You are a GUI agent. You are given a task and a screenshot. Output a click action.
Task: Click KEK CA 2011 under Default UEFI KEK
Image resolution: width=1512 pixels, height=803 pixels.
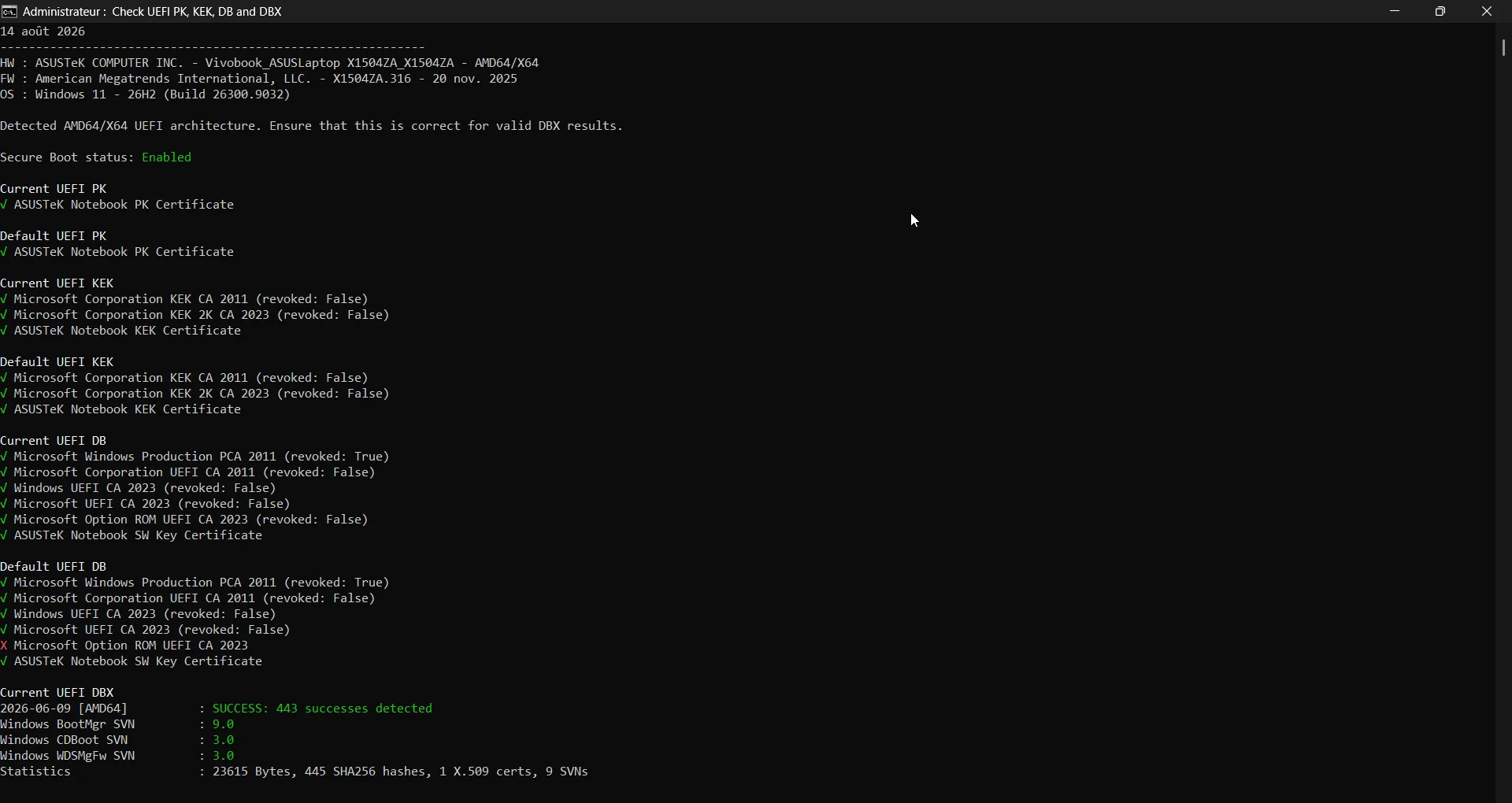click(185, 378)
